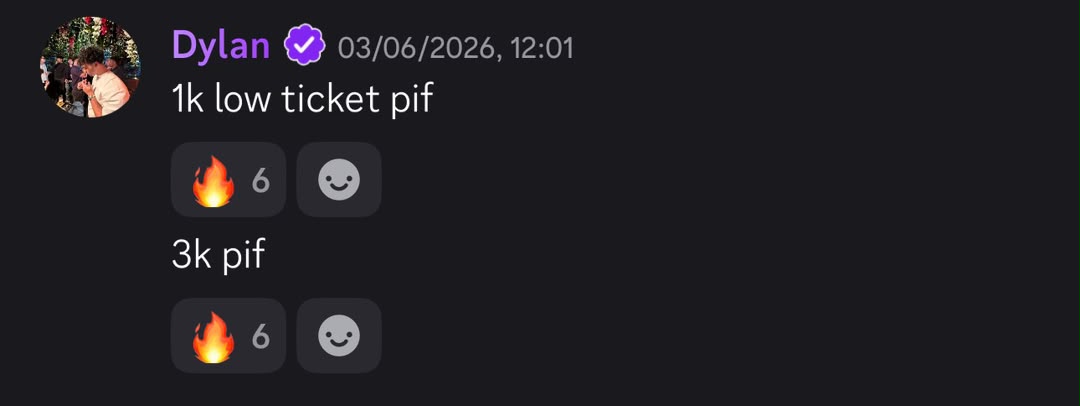
Task: Open add-reaction smiley below "1k low ticket pif"
Action: [339, 180]
